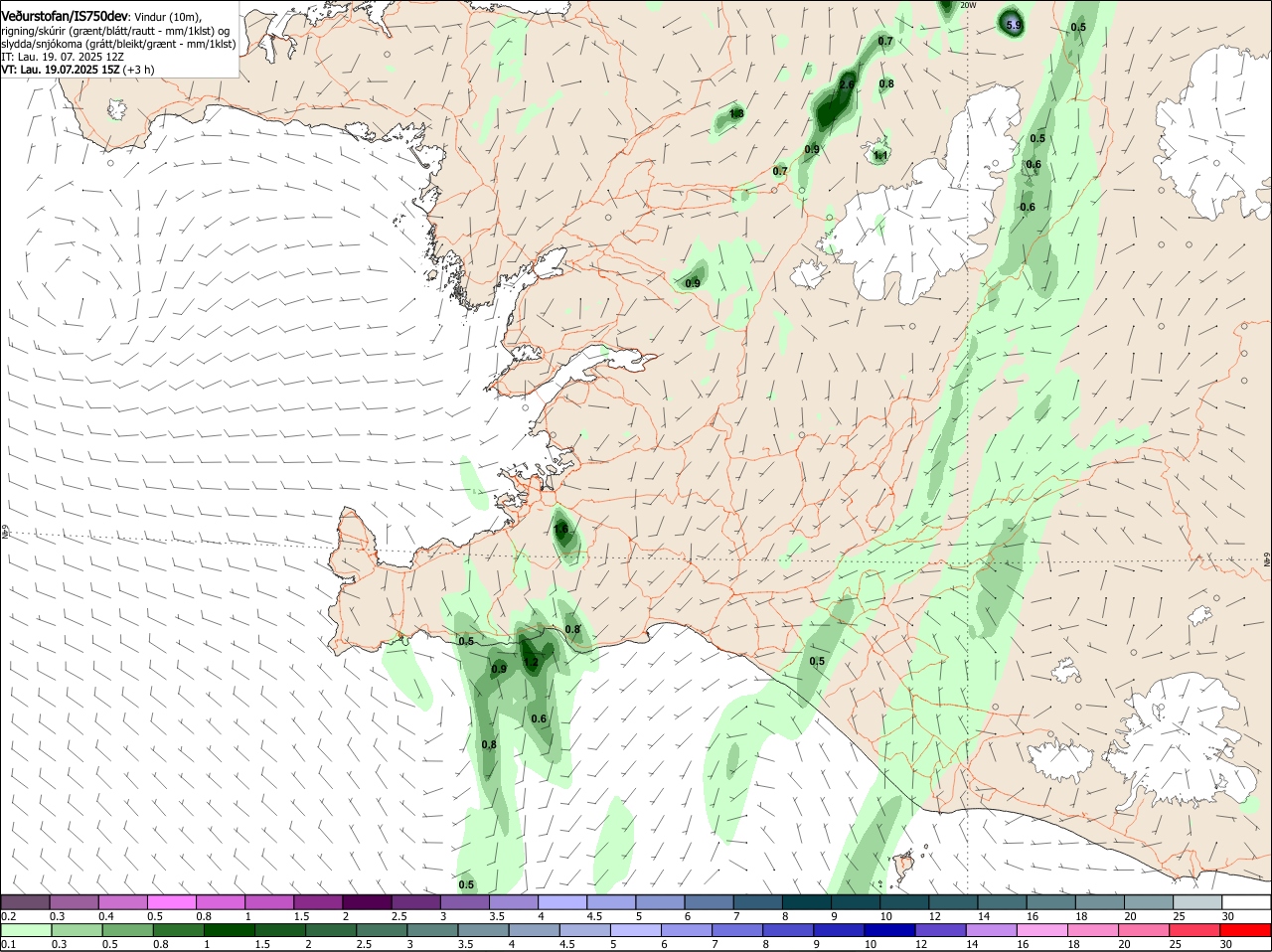Select the deep blue 10 swatch in rain legend
This screenshot has height=952, width=1272.
point(890,930)
